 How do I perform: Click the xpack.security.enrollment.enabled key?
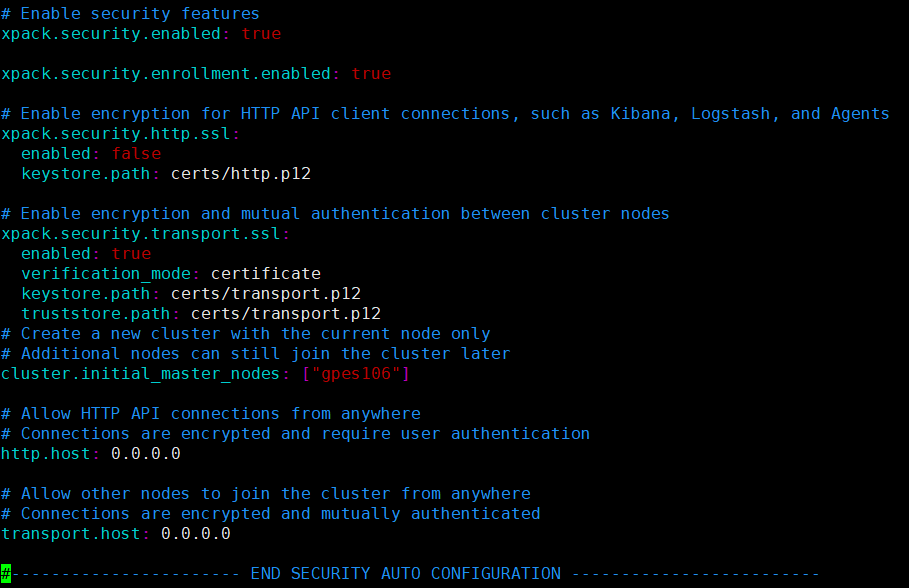pos(166,74)
